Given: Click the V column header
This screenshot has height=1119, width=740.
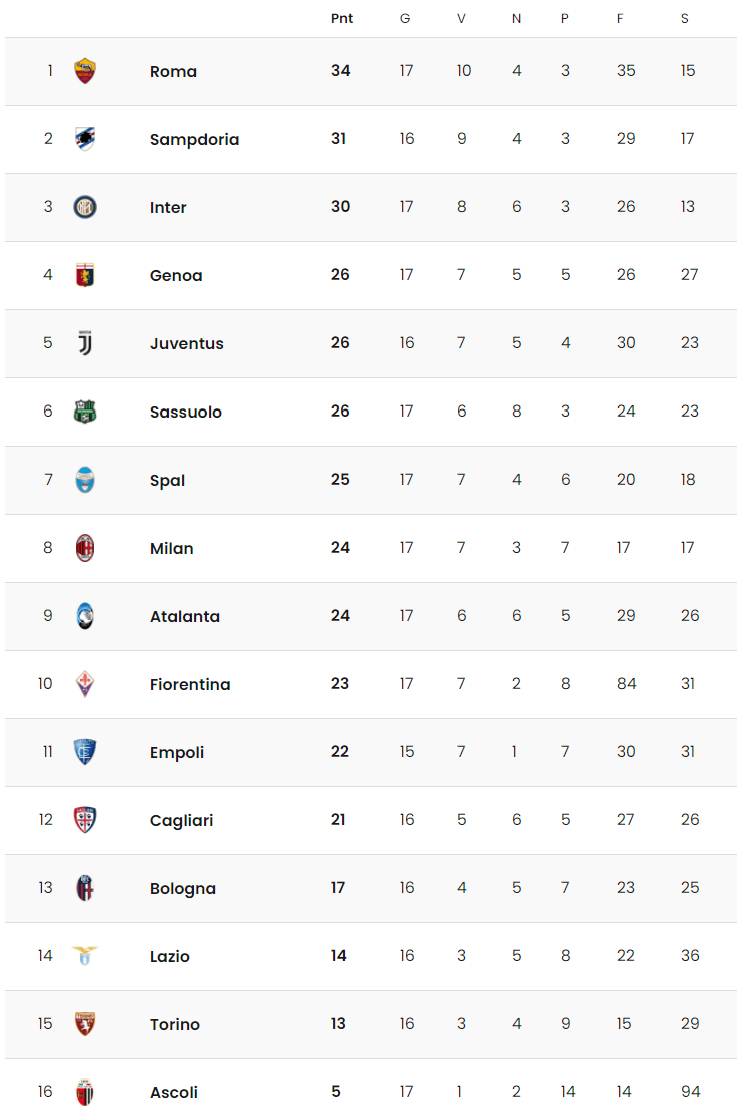Looking at the screenshot, I should 461,19.
